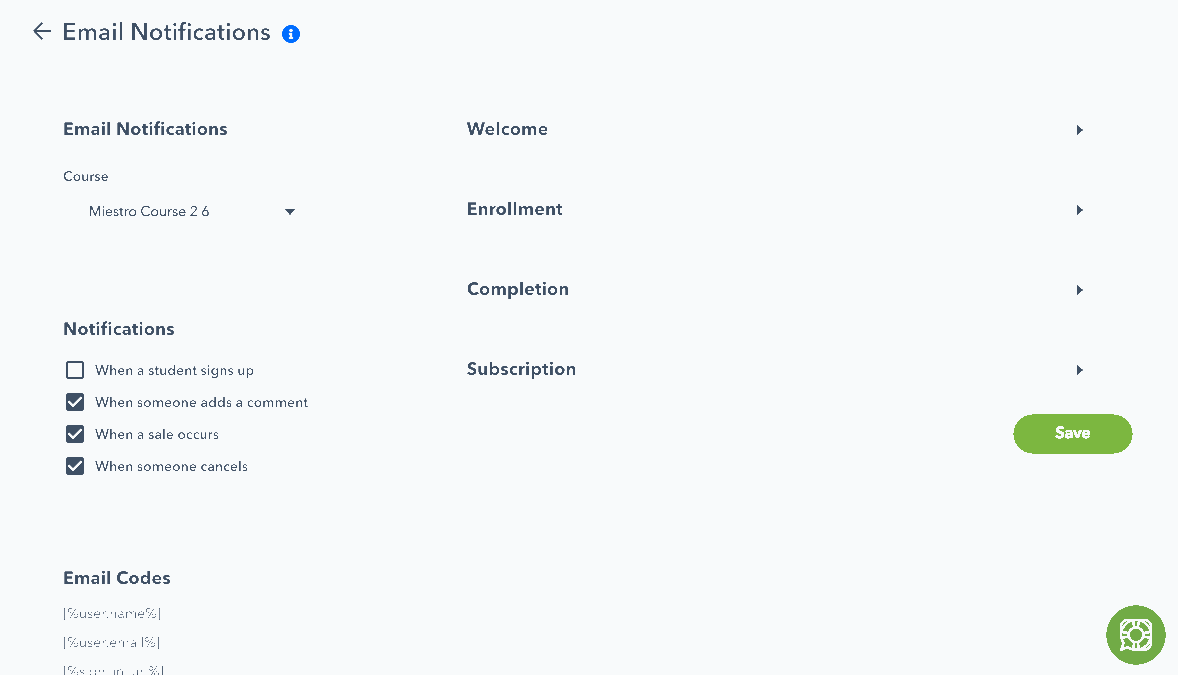Expand Completion section arrow
Image resolution: width=1178 pixels, height=675 pixels.
pyautogui.click(x=1080, y=290)
